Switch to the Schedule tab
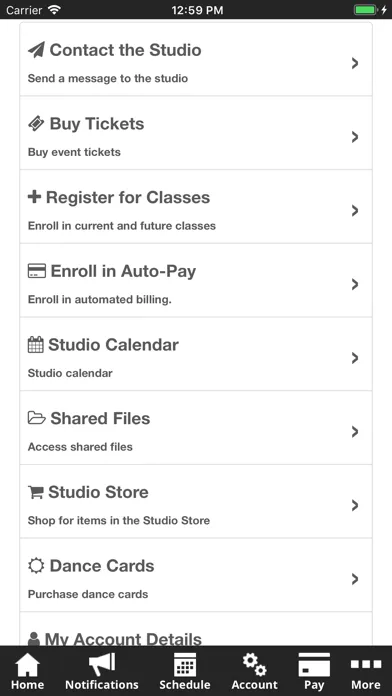The height and width of the screenshot is (696, 392). (185, 671)
